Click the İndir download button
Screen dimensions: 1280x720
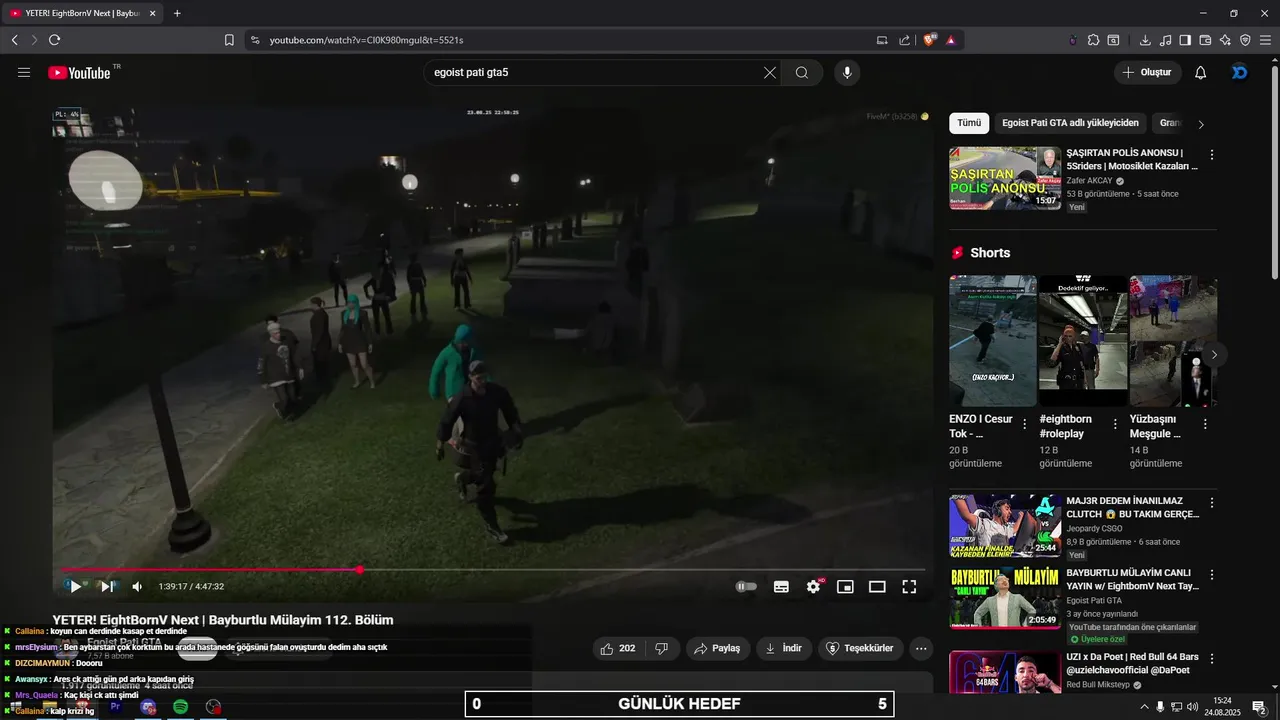pyautogui.click(x=784, y=648)
